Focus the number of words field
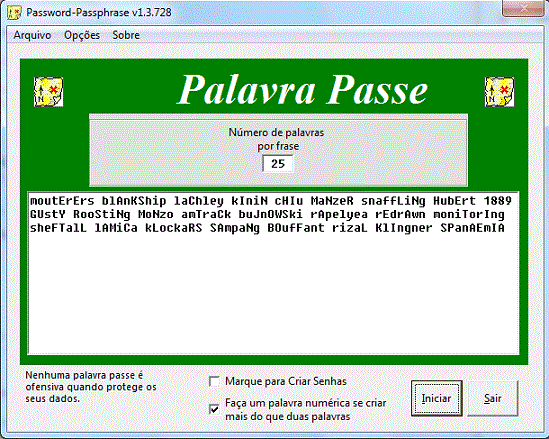Image resolution: width=549 pixels, height=439 pixels. point(278,163)
